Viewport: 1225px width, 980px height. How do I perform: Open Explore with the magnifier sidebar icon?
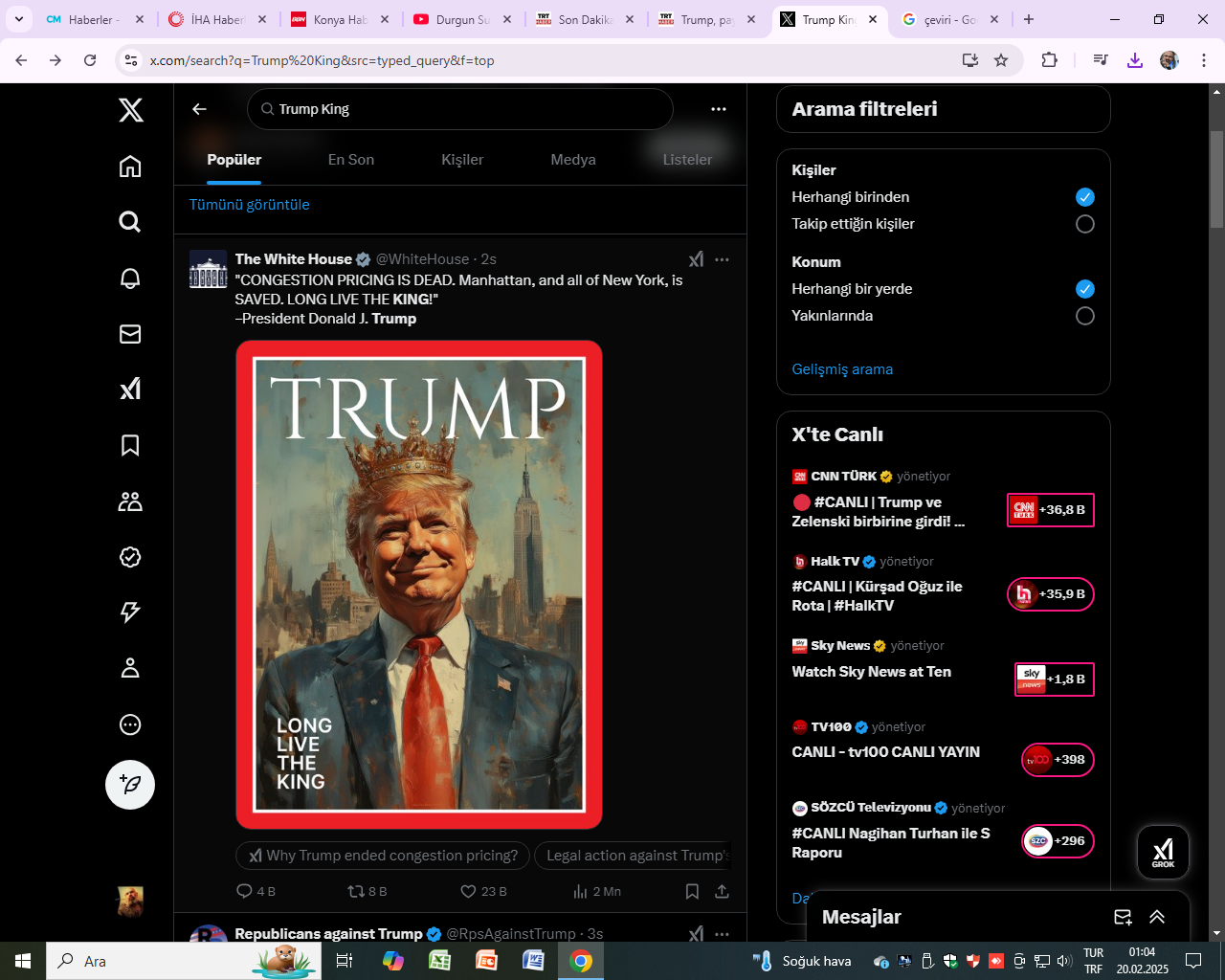point(130,222)
